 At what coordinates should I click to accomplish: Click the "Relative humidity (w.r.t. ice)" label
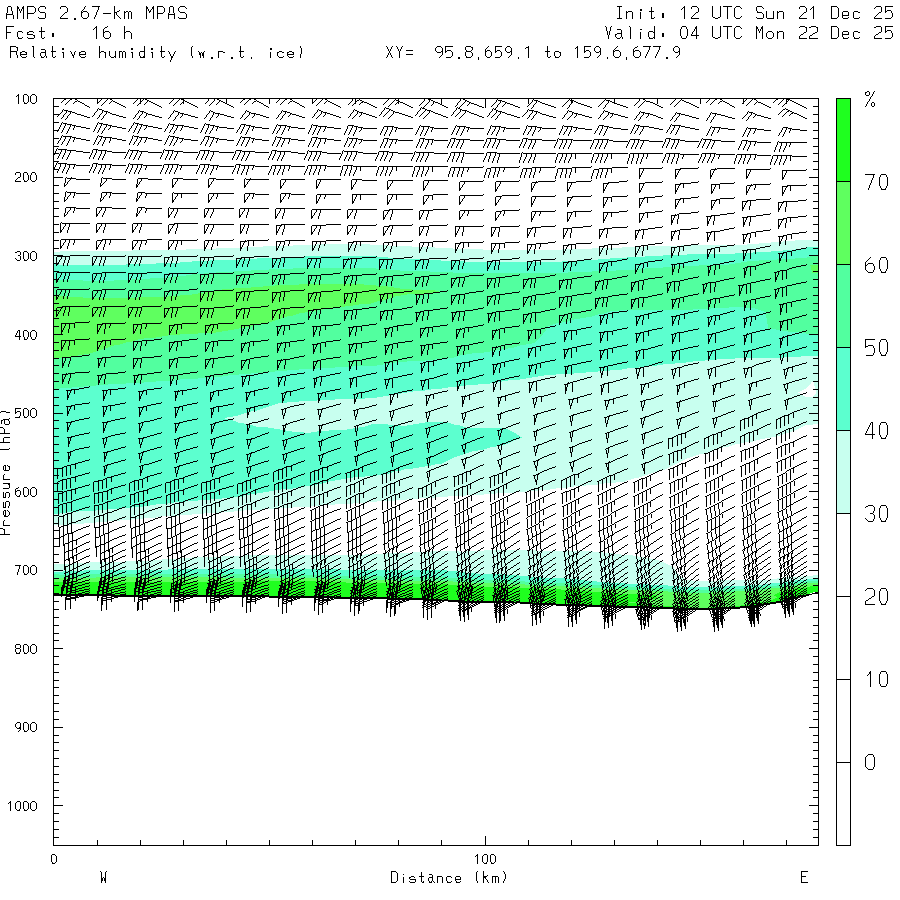coord(156,52)
